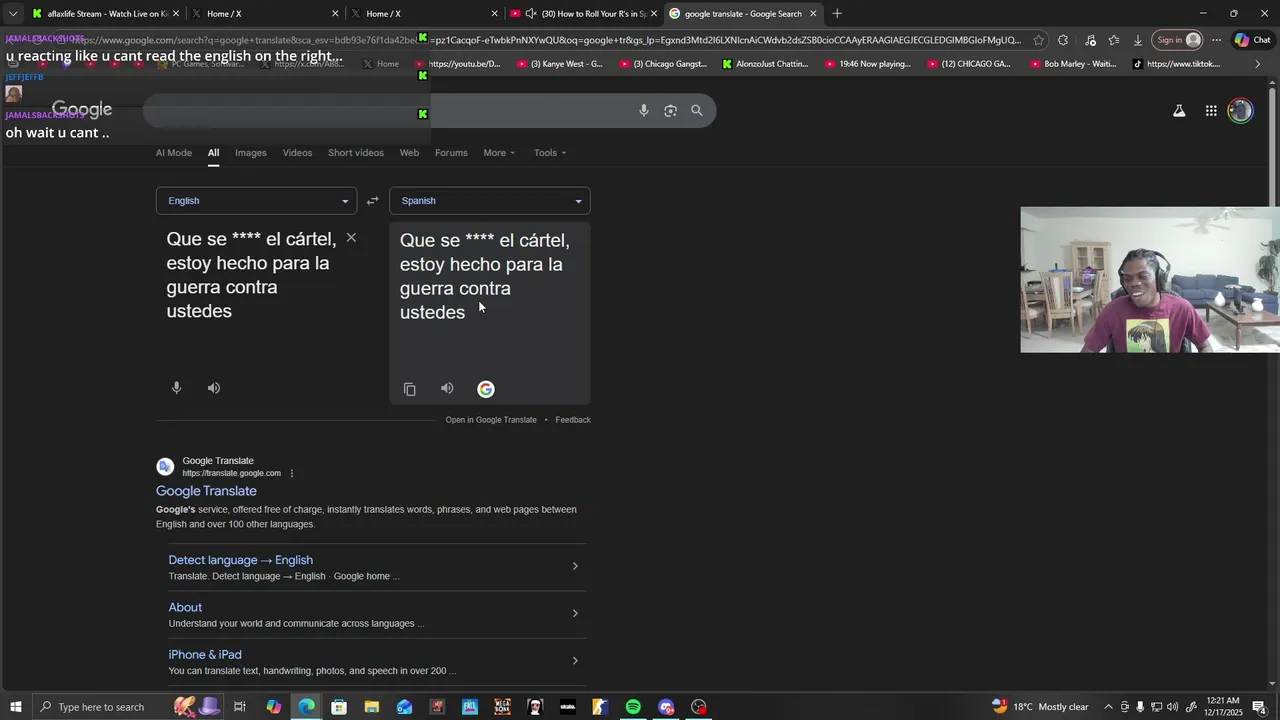
Task: Open Spotify from the taskbar
Action: 633,707
